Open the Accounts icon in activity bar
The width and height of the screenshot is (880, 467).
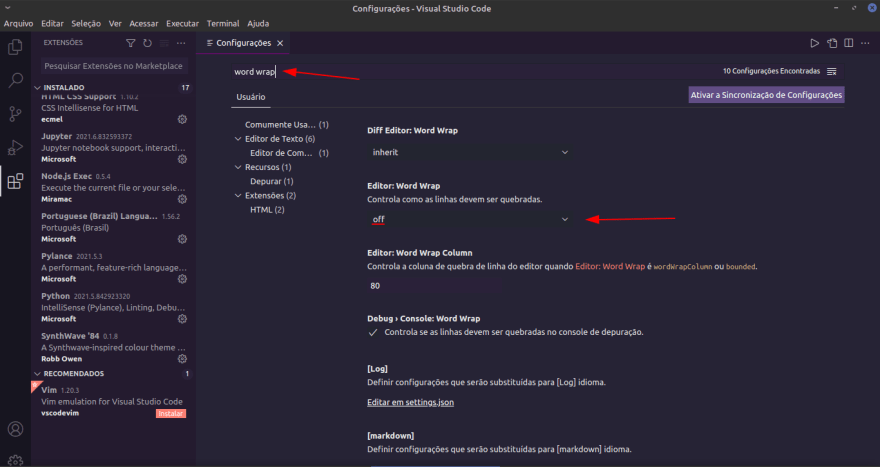(15, 429)
